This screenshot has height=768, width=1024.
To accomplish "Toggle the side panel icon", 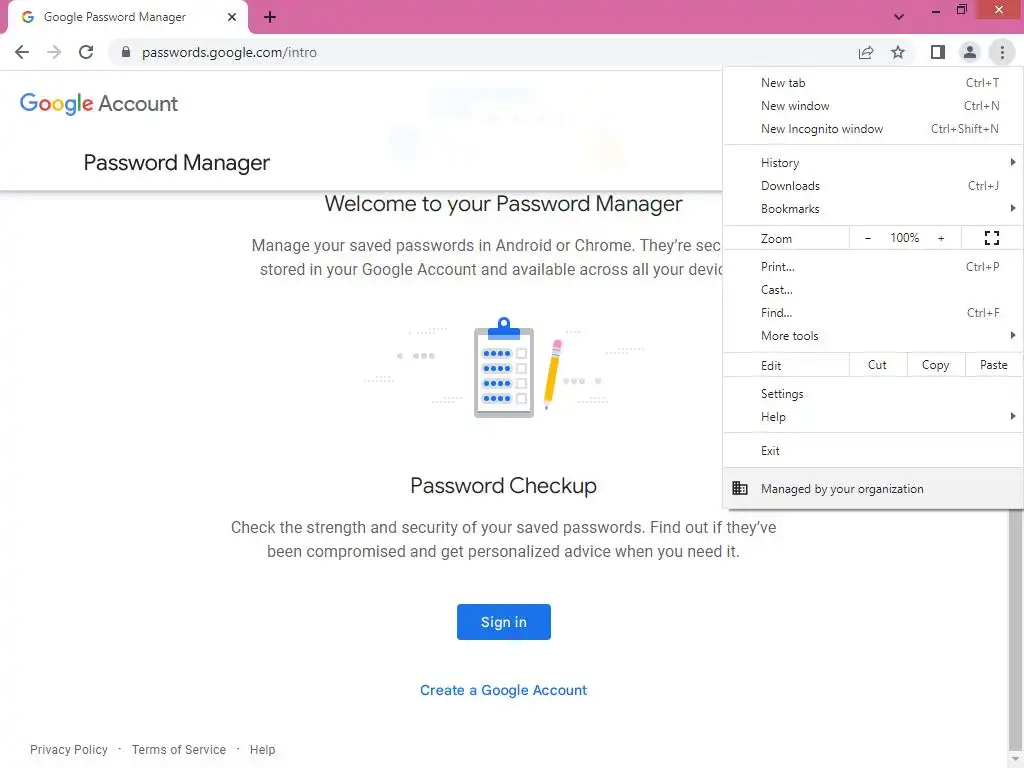I will coord(937,52).
